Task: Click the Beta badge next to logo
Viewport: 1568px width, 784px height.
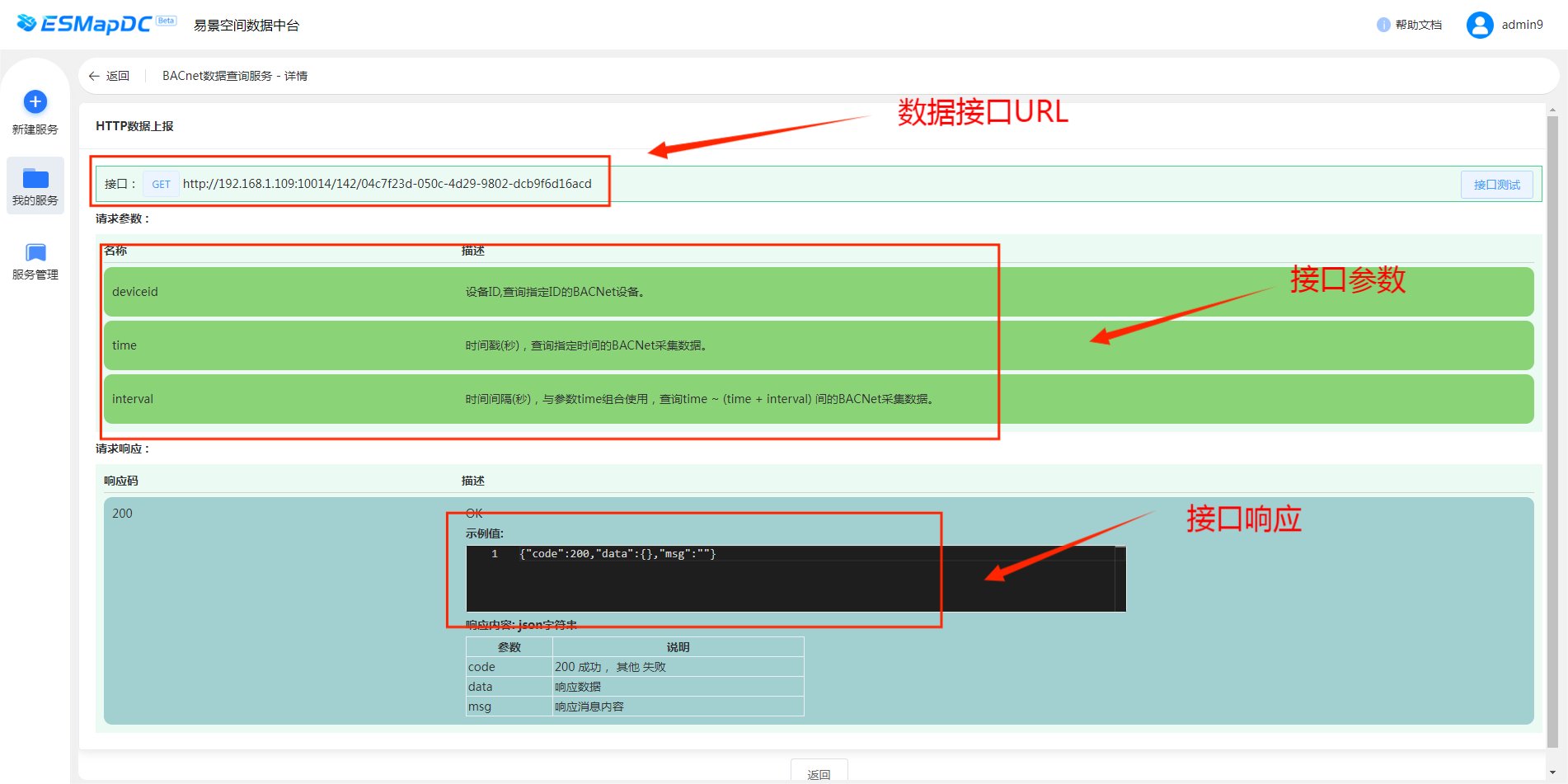Action: coord(167,21)
